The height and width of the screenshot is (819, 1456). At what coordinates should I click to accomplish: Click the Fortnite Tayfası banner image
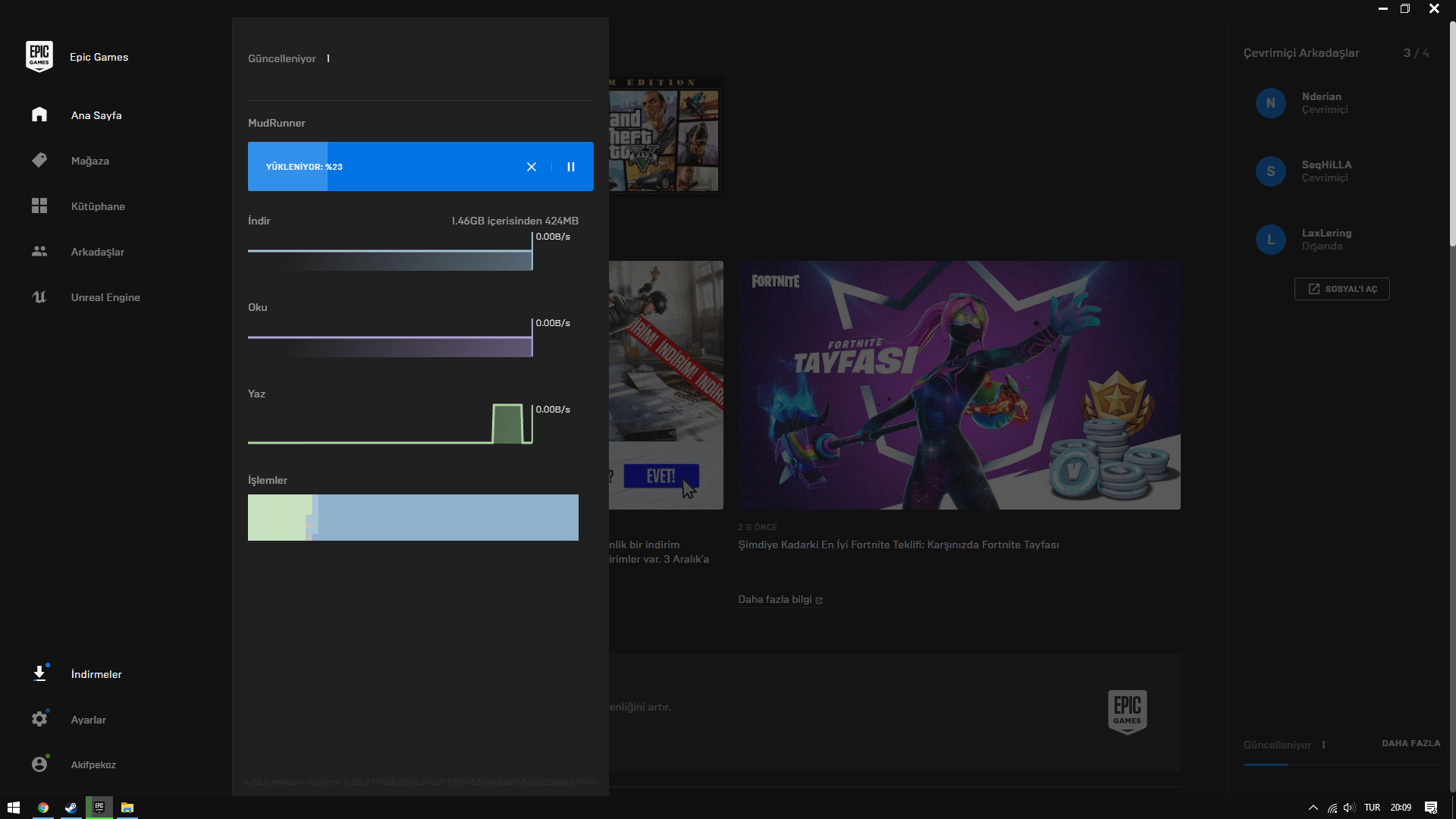959,385
